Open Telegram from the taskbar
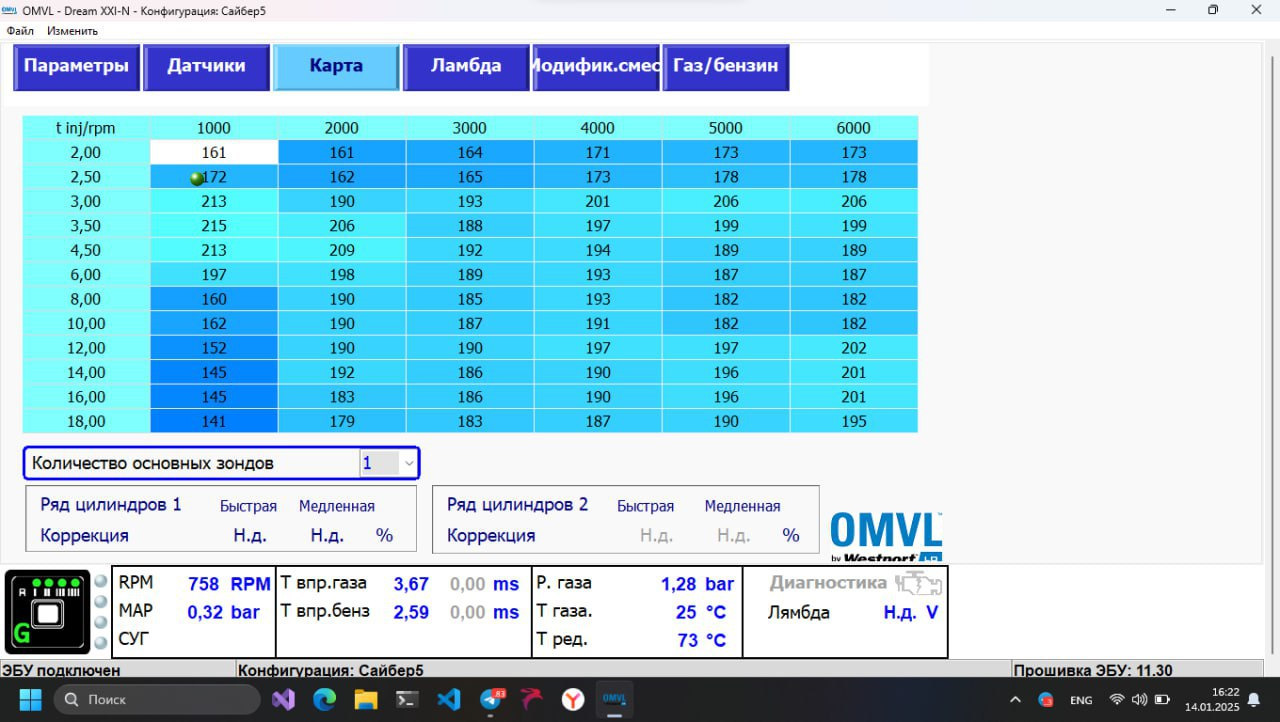This screenshot has height=722, width=1280. [x=490, y=699]
